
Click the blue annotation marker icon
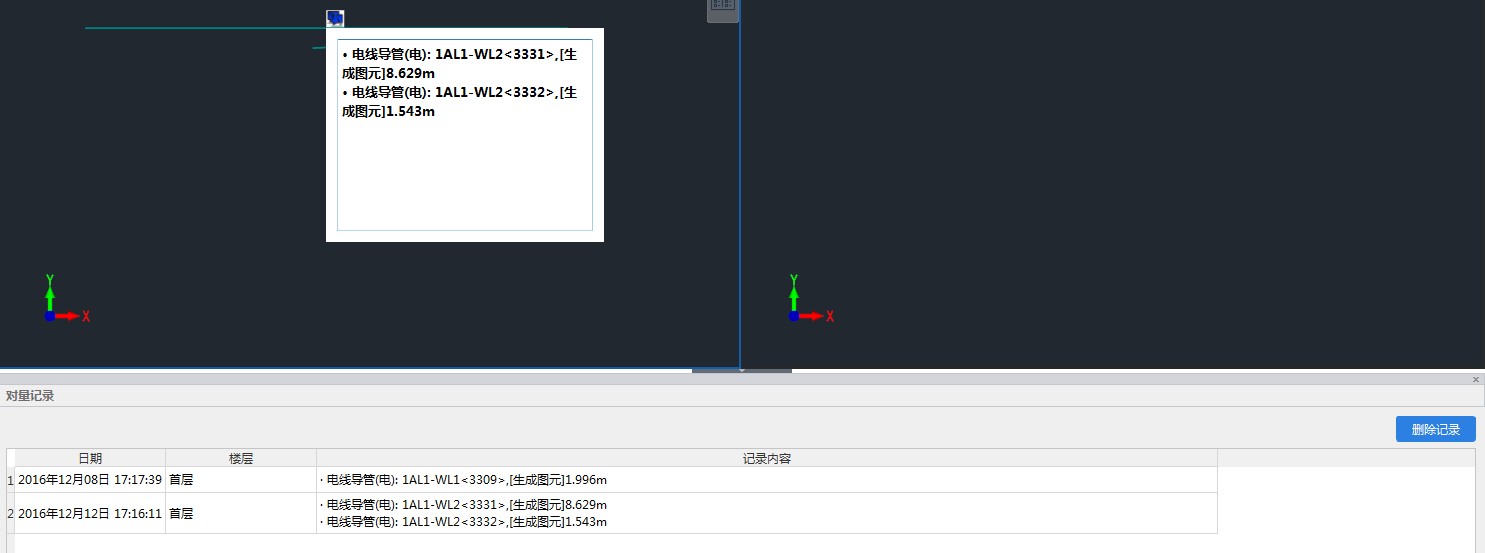(335, 18)
